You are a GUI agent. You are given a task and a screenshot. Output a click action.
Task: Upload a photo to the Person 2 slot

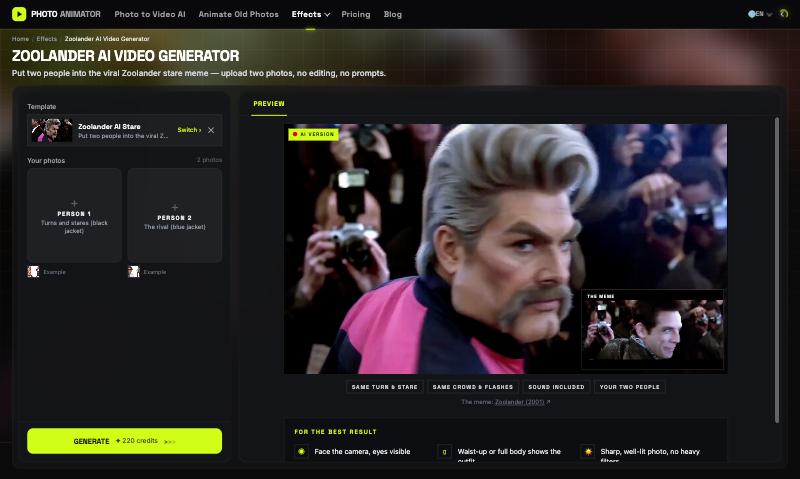point(174,215)
